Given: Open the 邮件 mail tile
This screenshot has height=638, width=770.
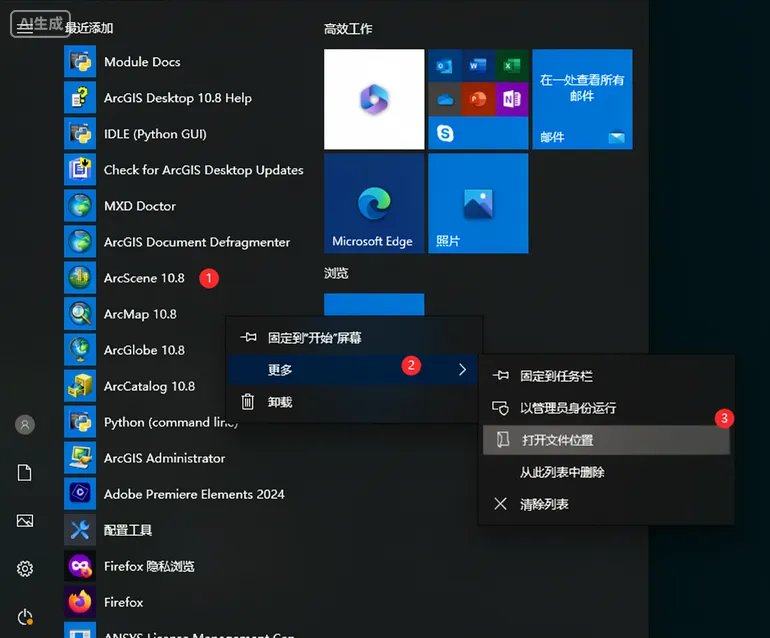Looking at the screenshot, I should (582, 99).
